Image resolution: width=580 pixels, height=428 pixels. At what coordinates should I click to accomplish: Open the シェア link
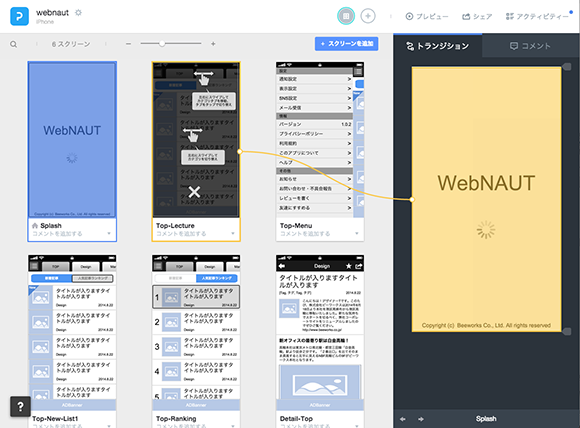477,17
